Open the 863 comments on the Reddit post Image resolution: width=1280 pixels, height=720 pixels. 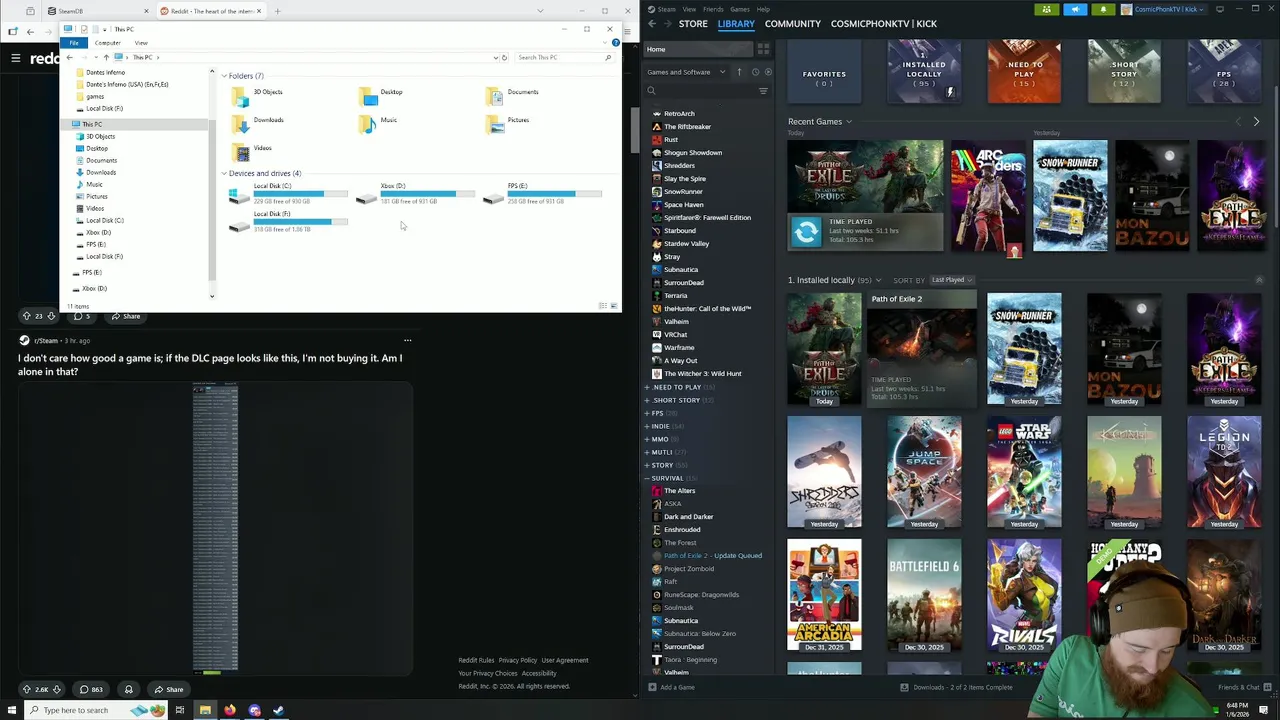pyautogui.click(x=91, y=689)
